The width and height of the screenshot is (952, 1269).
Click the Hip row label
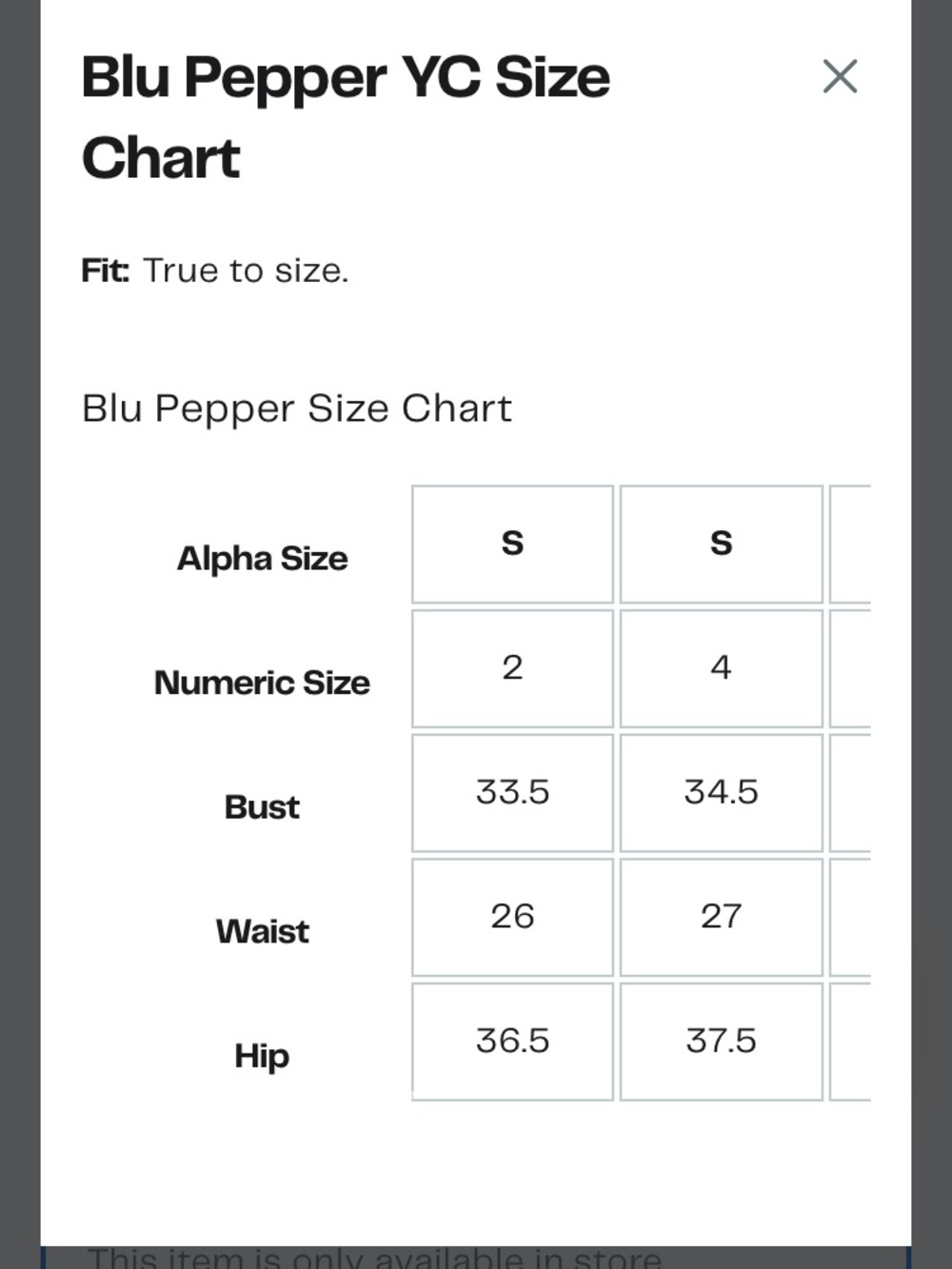[262, 1056]
